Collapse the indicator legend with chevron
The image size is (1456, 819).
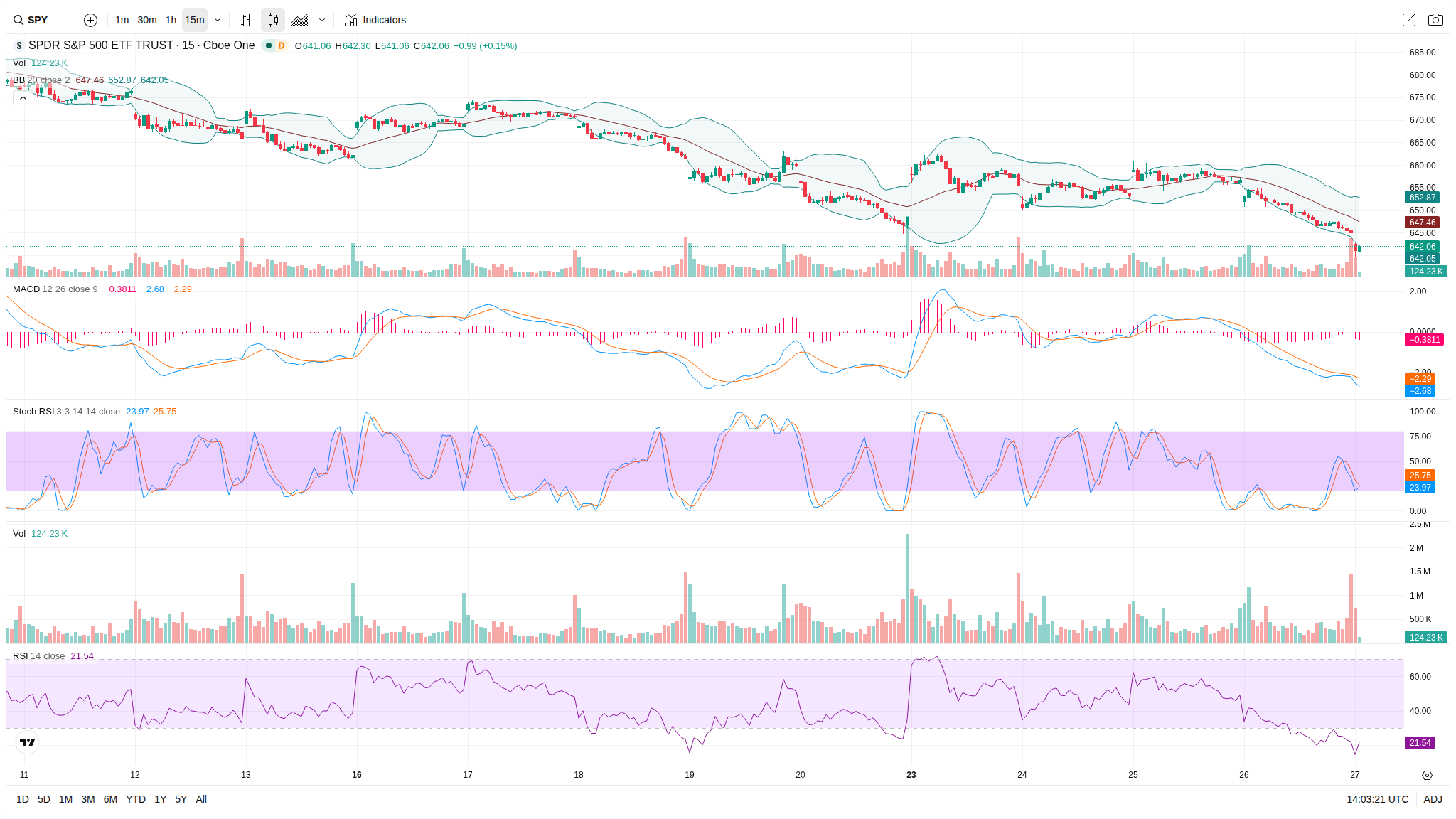pos(23,98)
